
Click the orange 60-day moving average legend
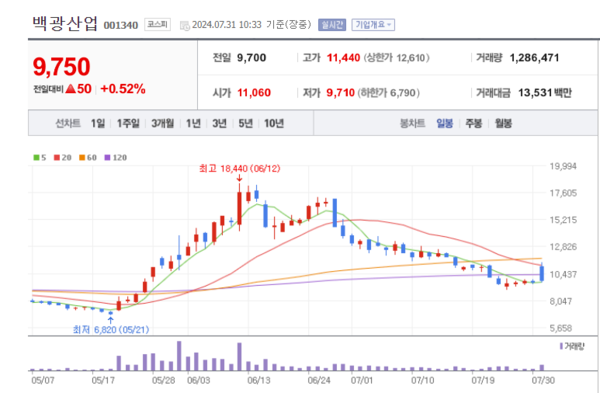tap(88, 157)
